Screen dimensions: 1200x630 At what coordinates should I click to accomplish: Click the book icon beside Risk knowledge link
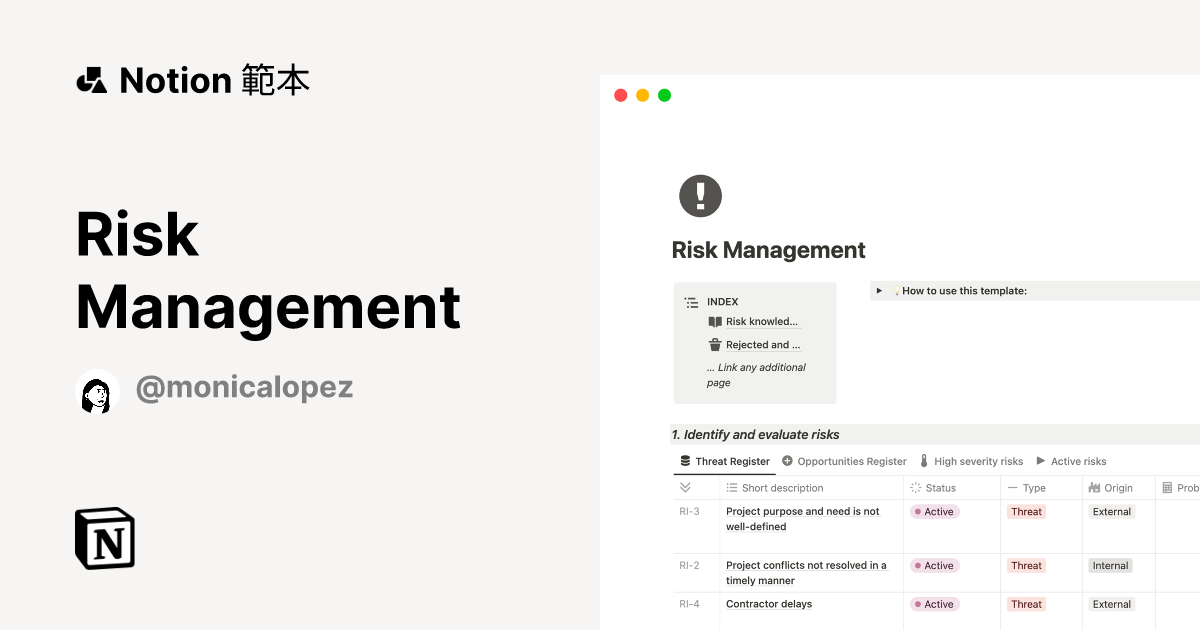tap(714, 321)
